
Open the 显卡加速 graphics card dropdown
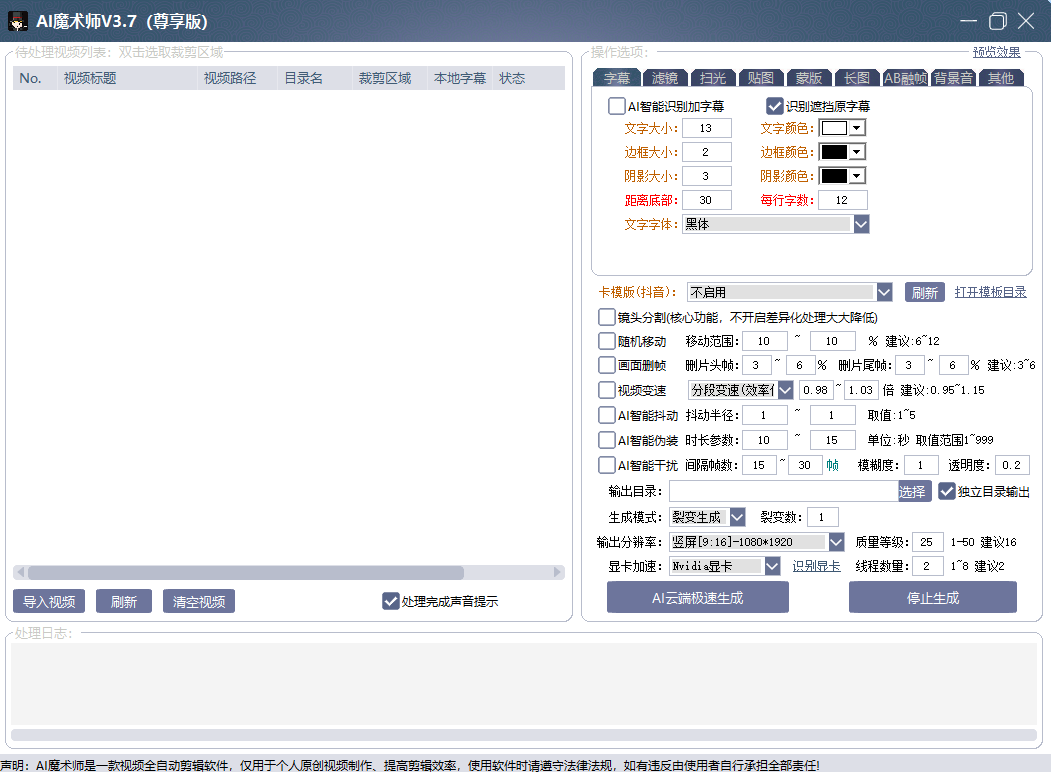point(771,565)
